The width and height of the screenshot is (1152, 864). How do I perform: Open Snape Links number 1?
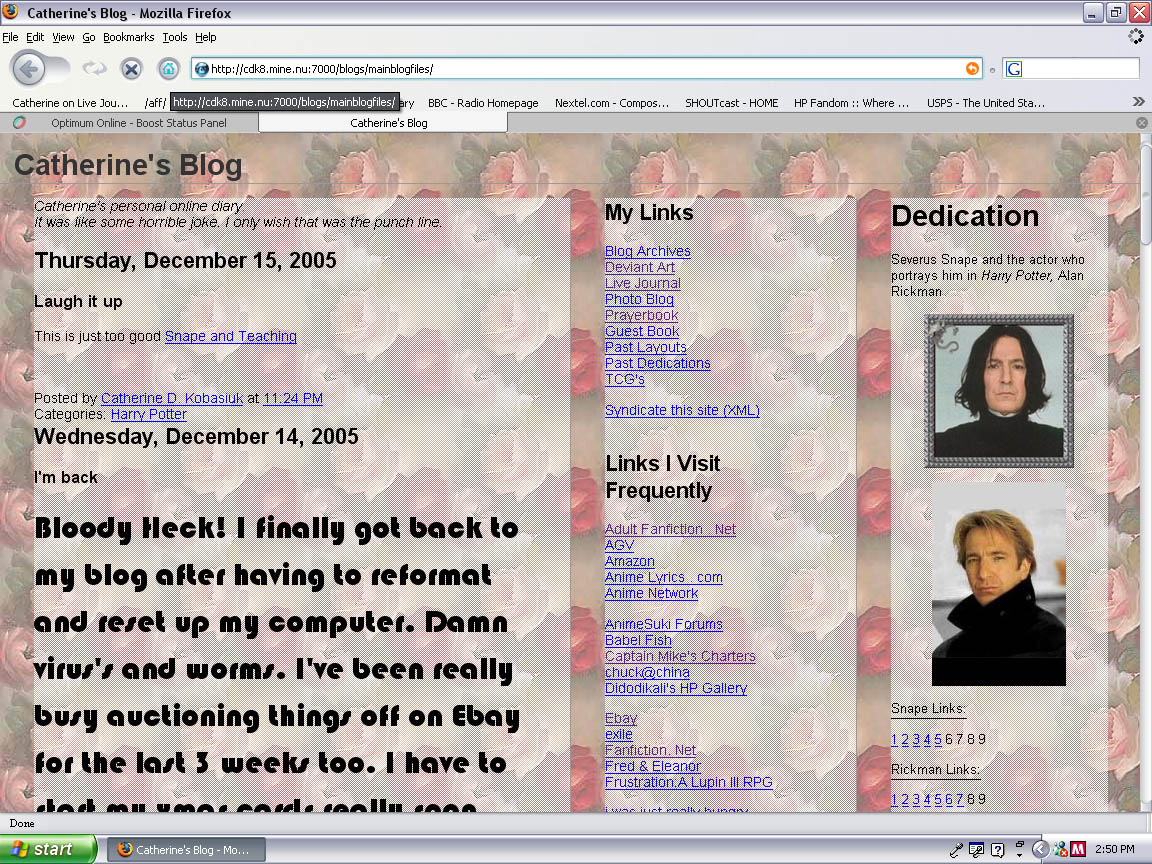pyautogui.click(x=894, y=739)
